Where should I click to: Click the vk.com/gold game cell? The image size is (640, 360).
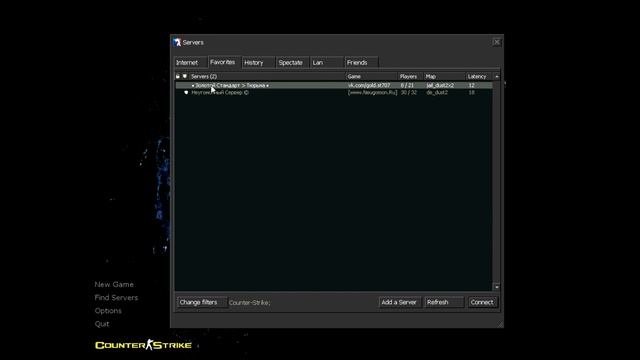point(369,85)
